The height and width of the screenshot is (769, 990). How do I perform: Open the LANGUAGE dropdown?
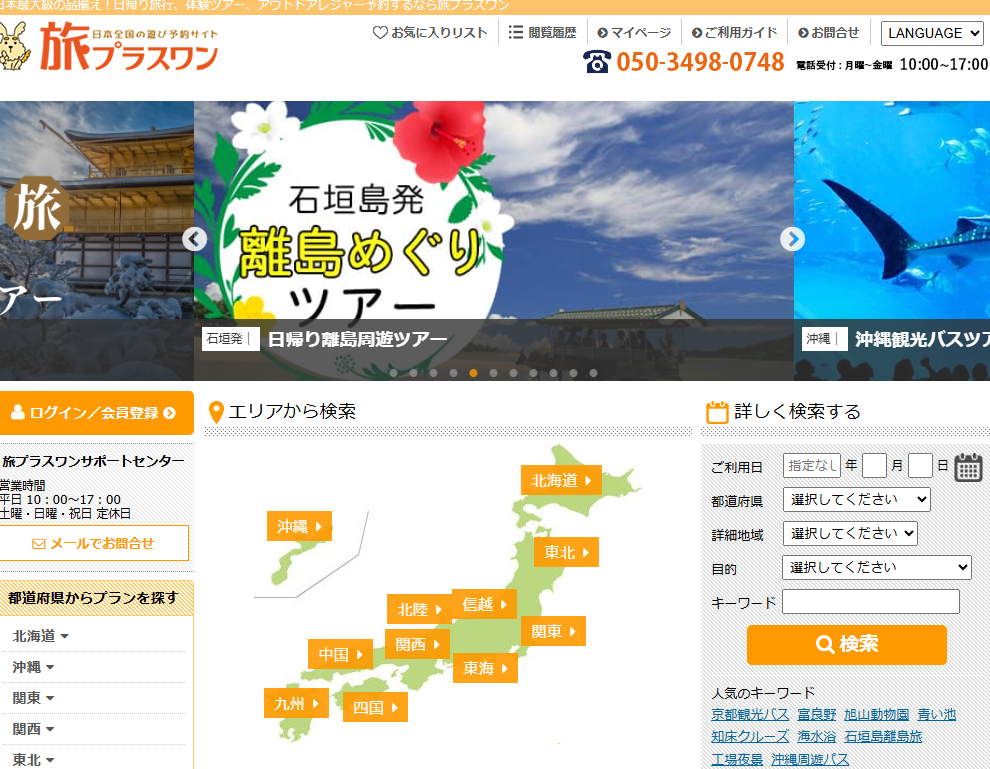(931, 33)
